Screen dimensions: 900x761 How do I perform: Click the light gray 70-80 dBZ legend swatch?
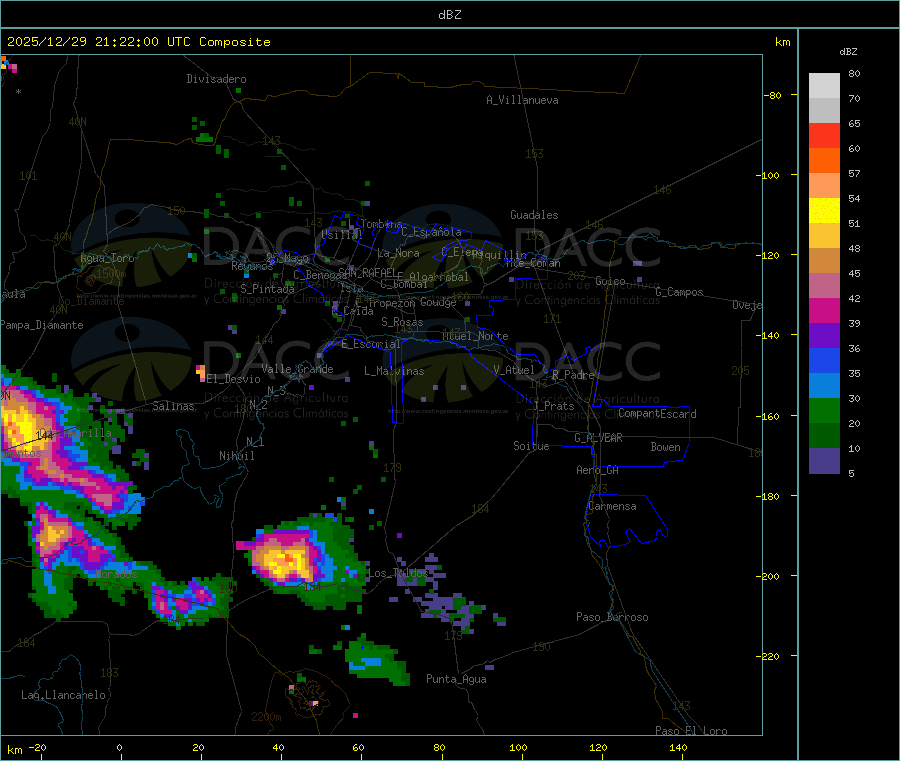824,86
